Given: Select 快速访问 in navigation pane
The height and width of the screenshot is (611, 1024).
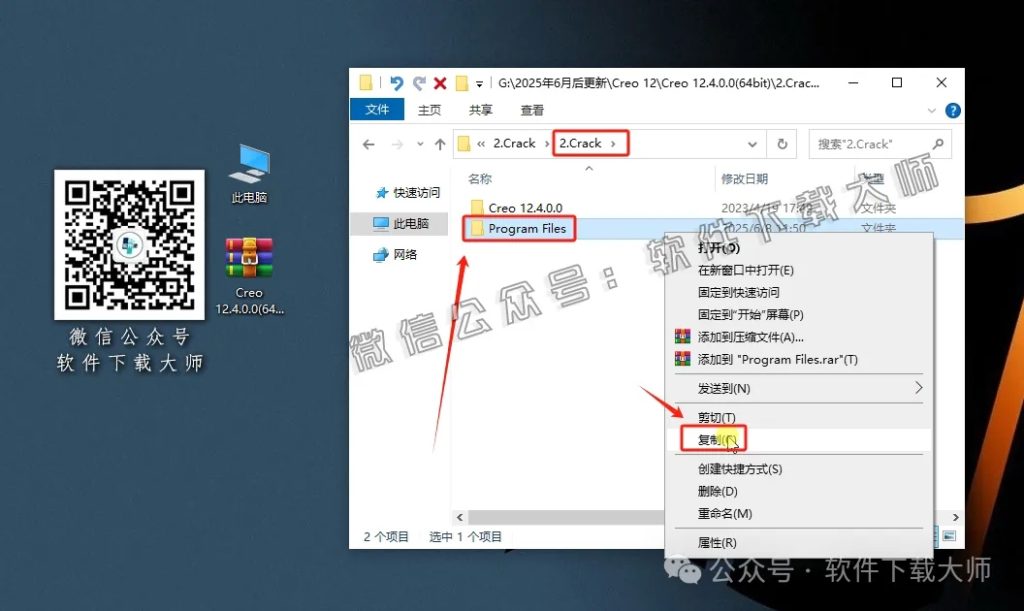Looking at the screenshot, I should pyautogui.click(x=408, y=193).
